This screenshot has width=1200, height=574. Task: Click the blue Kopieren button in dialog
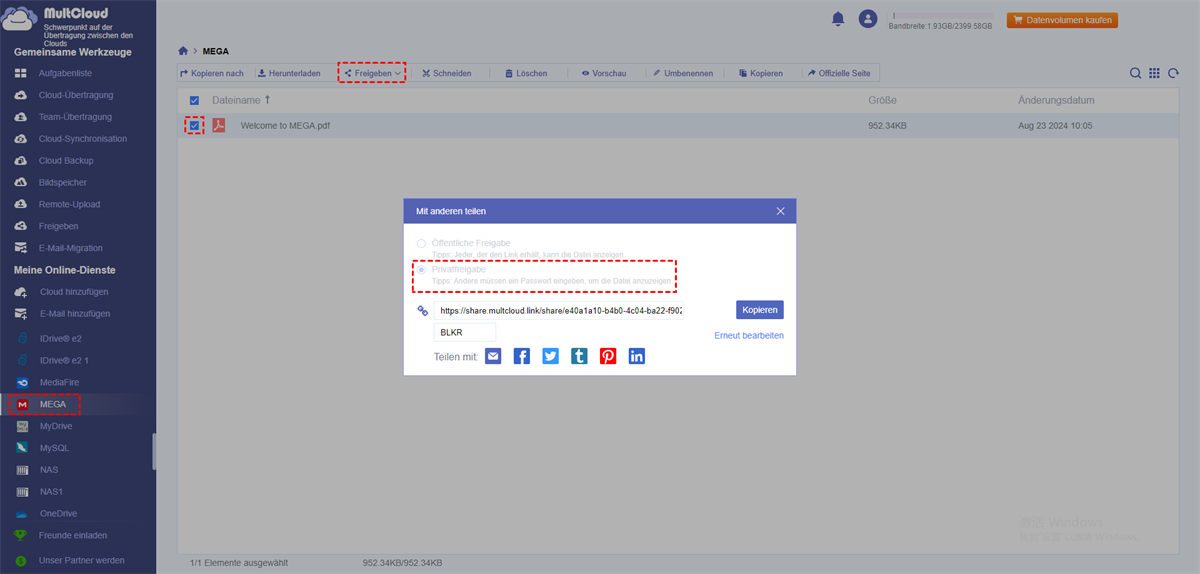760,310
